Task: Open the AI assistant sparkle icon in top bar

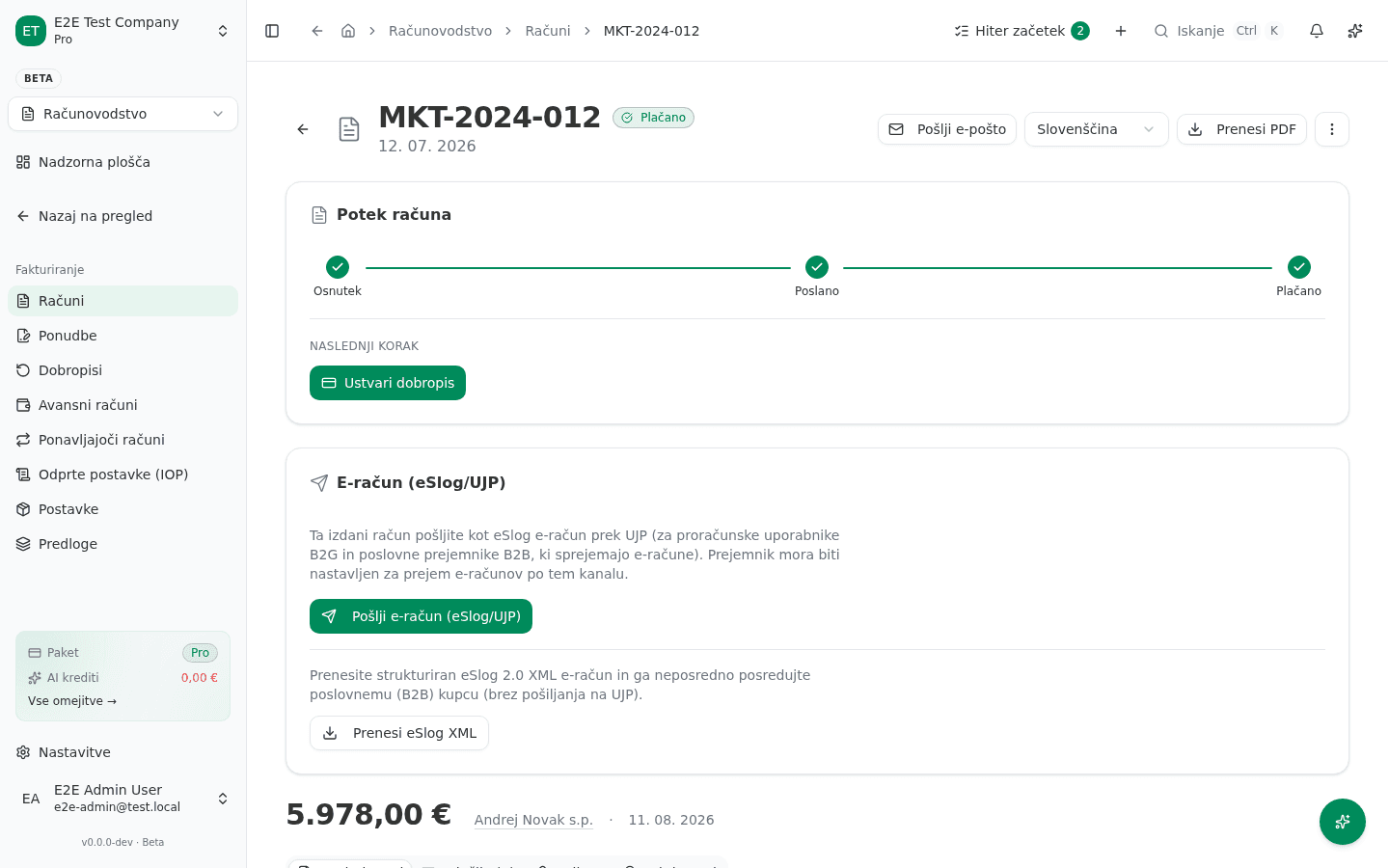Action: pyautogui.click(x=1354, y=31)
